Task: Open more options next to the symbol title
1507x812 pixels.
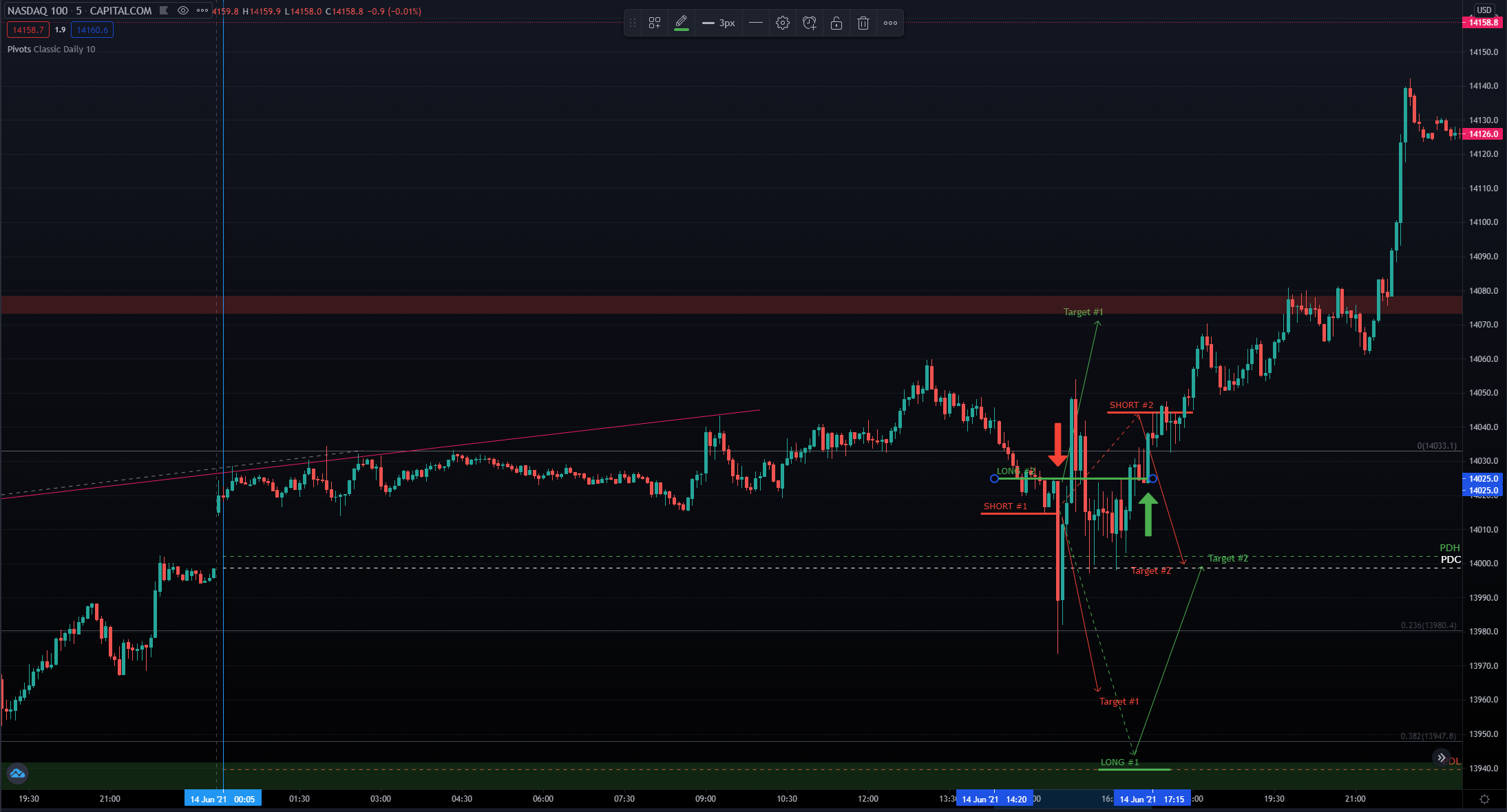Action: 202,10
